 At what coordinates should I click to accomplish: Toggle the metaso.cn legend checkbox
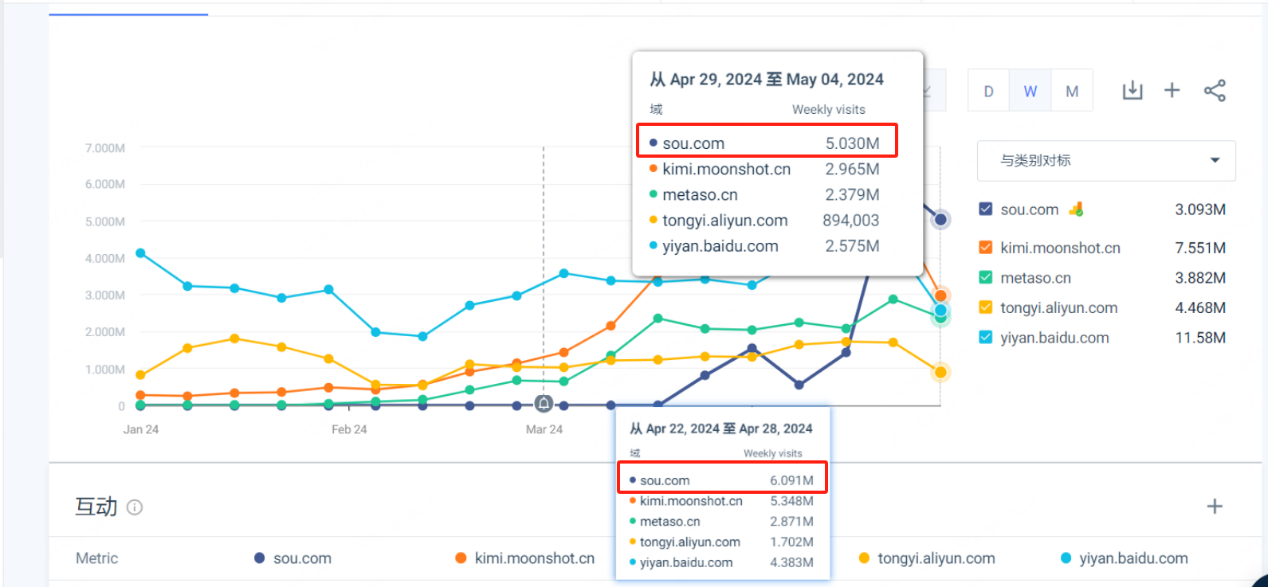(986, 278)
